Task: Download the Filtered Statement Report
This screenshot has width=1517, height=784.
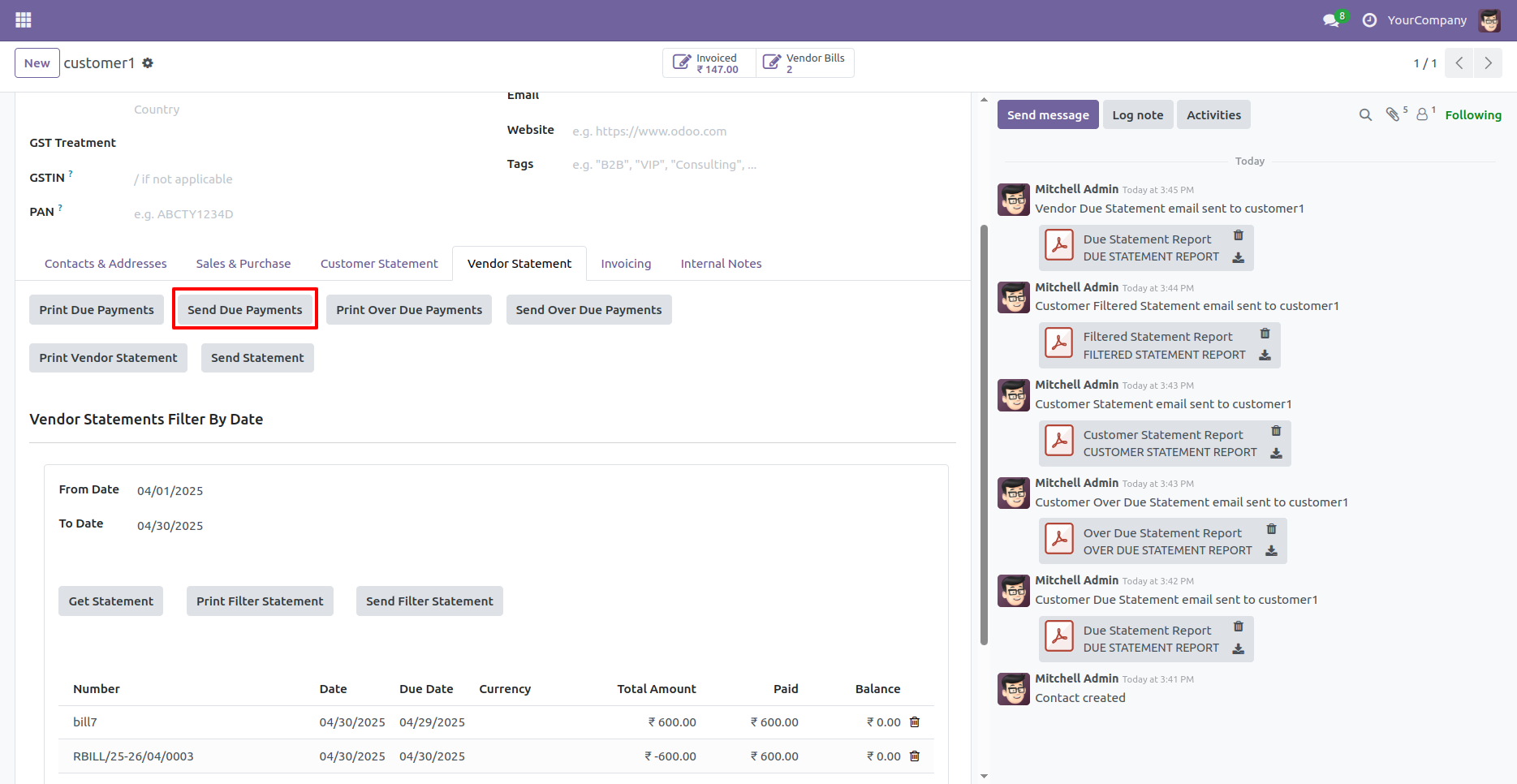Action: [1266, 355]
